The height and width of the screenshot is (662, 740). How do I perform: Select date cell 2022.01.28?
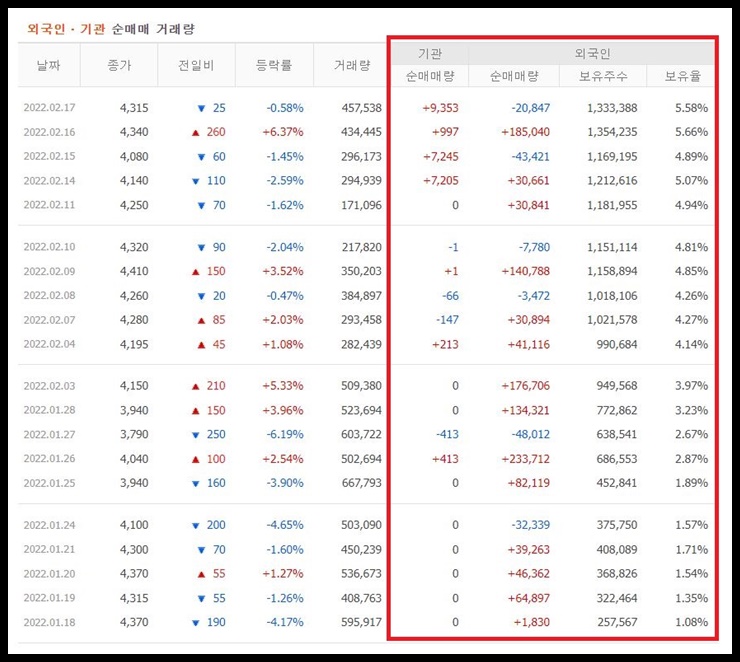[50, 410]
